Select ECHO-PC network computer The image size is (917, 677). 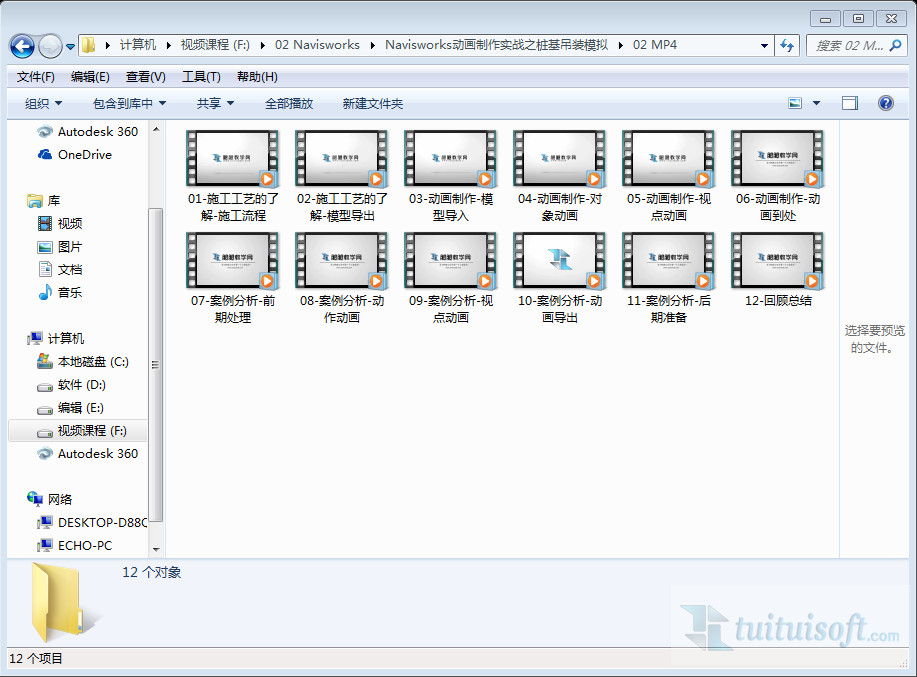click(74, 545)
